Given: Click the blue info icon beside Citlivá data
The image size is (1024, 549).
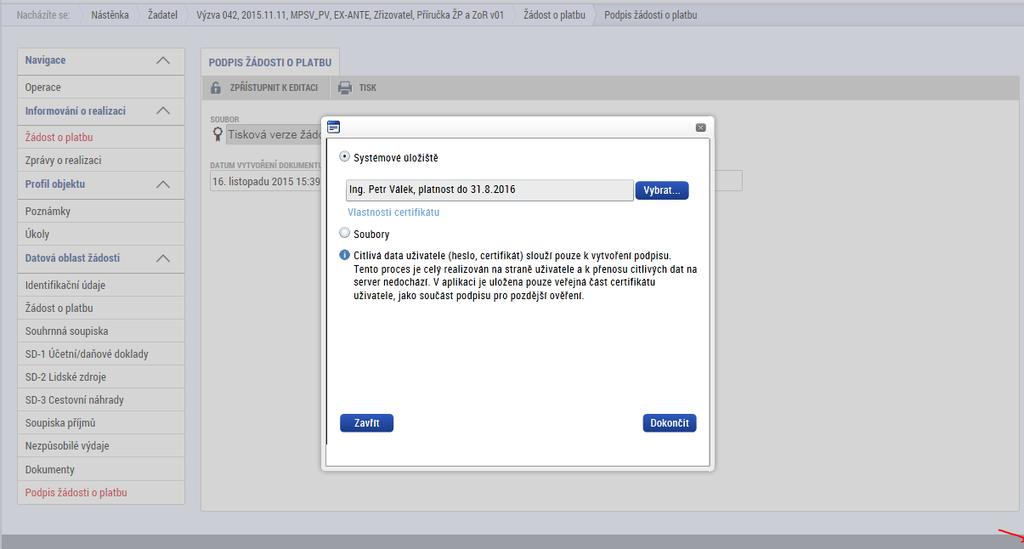Looking at the screenshot, I should [x=344, y=255].
